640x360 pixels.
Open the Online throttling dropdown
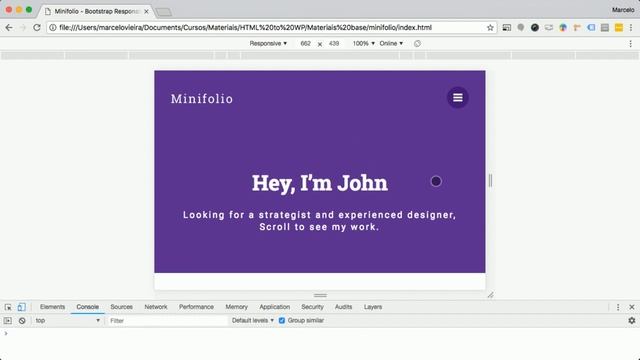click(391, 44)
